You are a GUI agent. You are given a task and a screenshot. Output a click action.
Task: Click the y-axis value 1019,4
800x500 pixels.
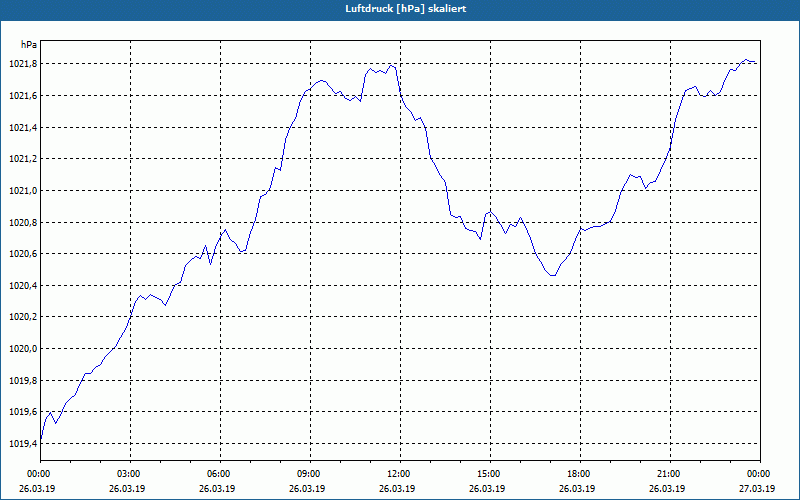coord(23,444)
